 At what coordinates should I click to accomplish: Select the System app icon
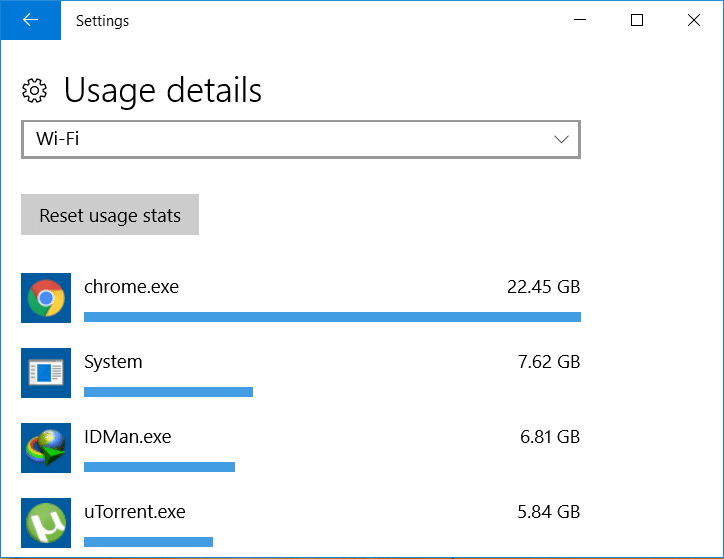pyautogui.click(x=46, y=373)
